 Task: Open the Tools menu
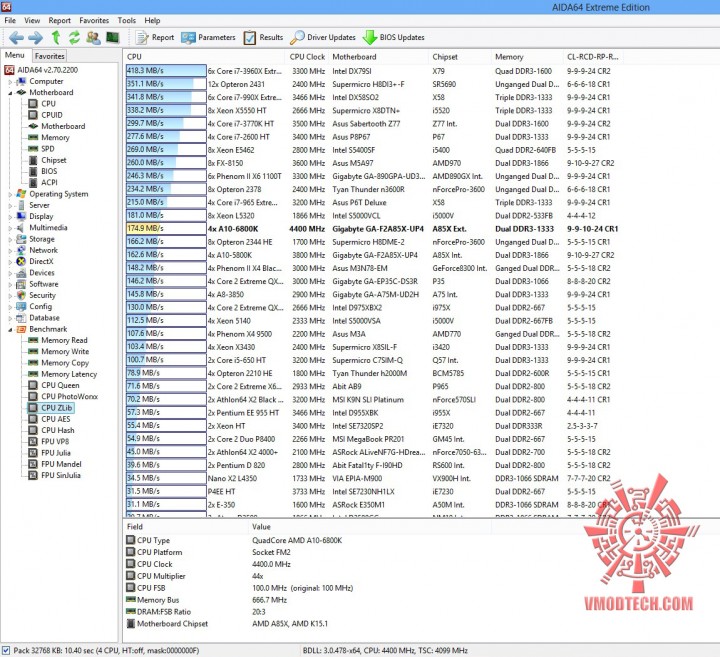126,20
